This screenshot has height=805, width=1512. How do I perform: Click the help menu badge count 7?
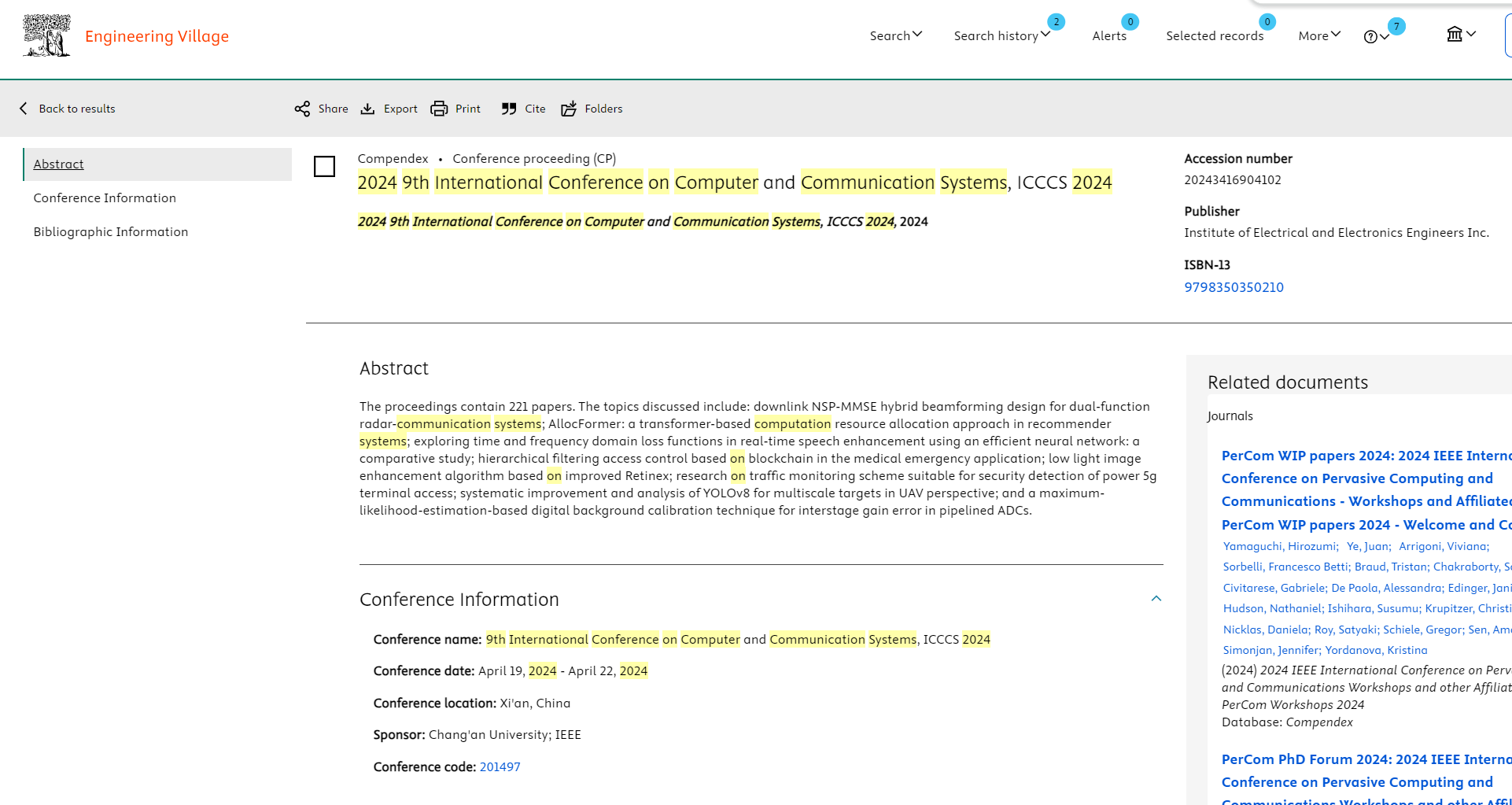(1396, 26)
